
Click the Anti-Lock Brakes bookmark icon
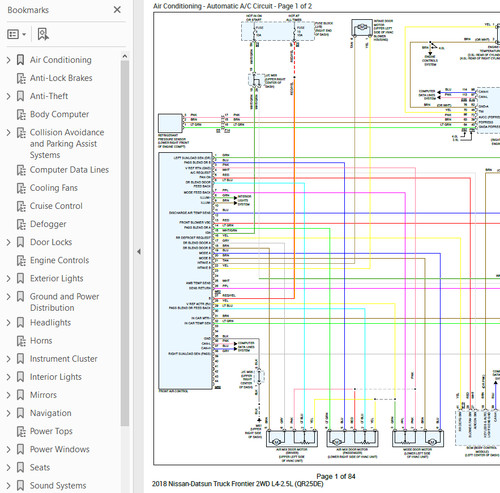point(21,78)
